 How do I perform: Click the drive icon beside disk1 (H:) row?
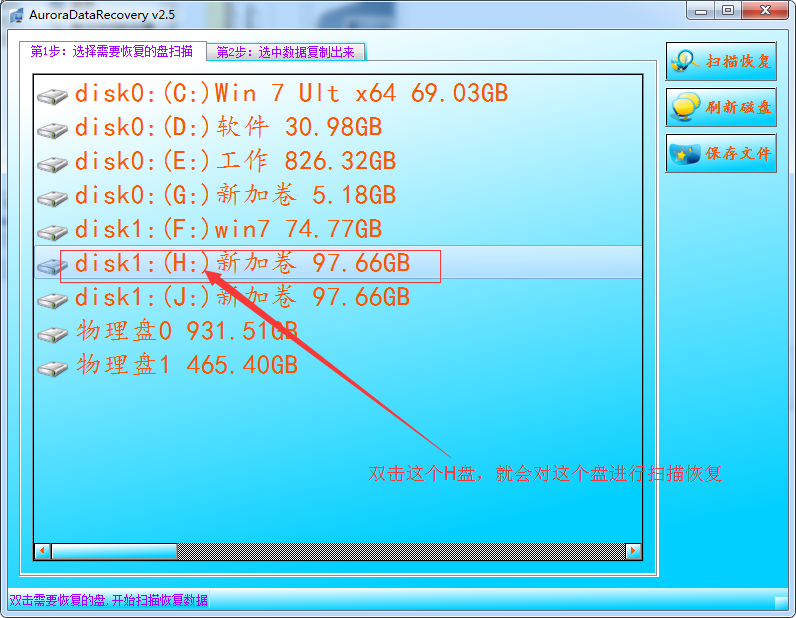coord(52,266)
